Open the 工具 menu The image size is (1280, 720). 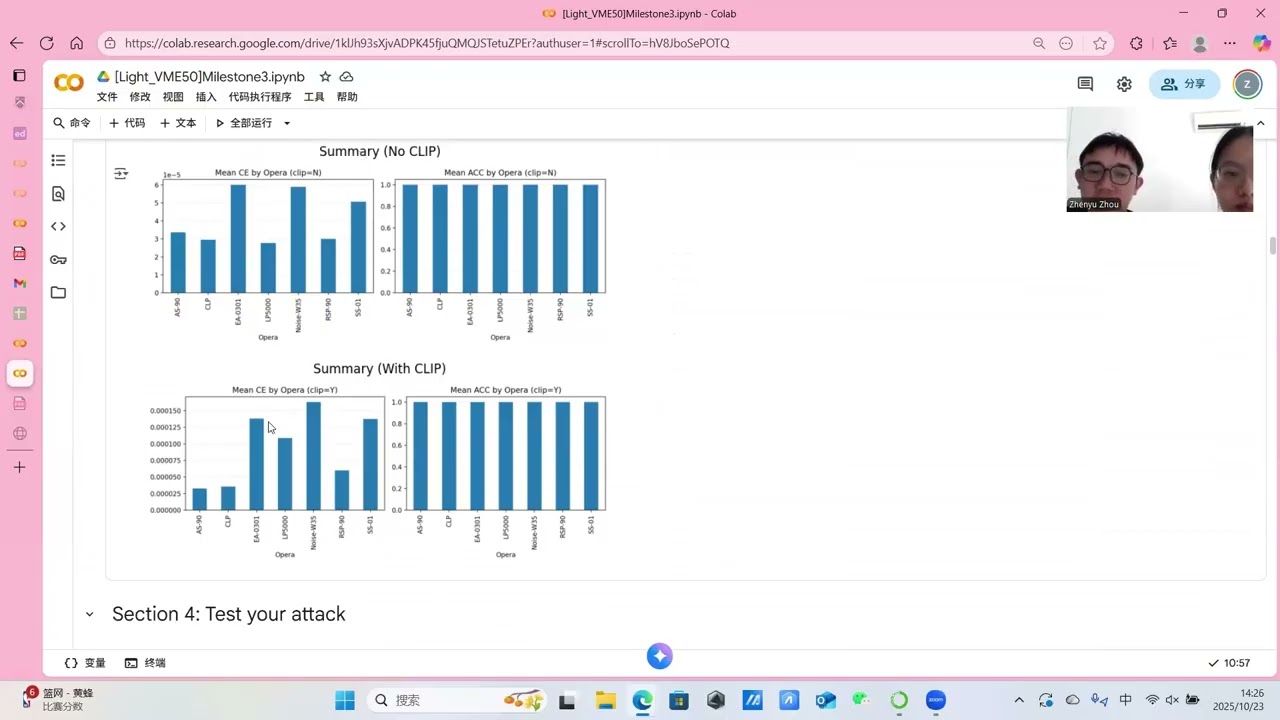coord(314,97)
